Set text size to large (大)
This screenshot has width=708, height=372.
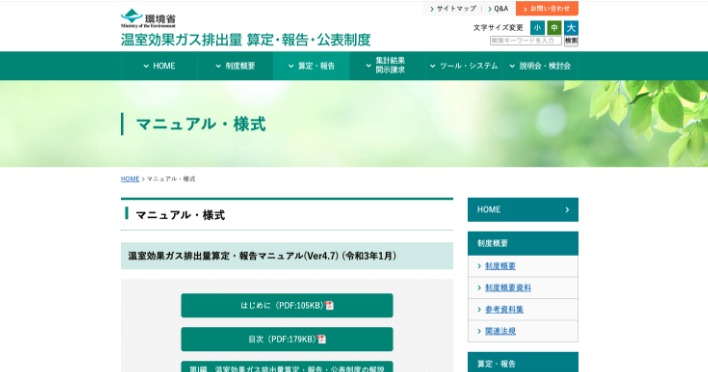click(x=571, y=28)
